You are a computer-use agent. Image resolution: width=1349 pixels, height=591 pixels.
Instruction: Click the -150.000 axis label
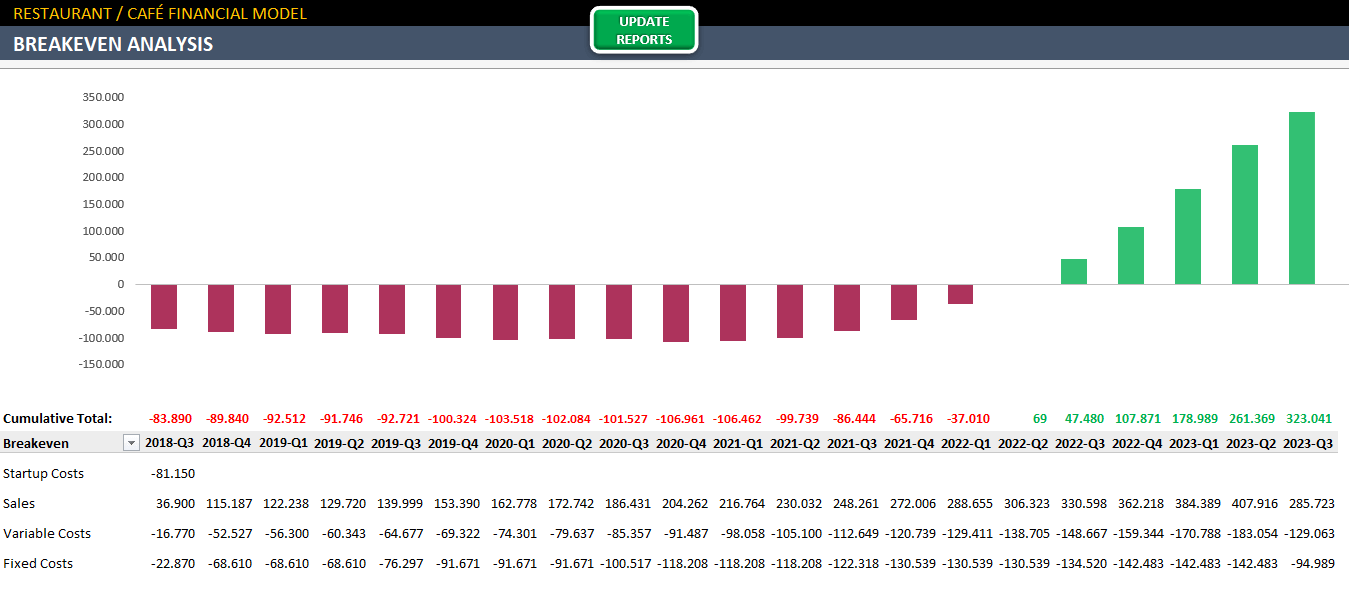coord(101,364)
